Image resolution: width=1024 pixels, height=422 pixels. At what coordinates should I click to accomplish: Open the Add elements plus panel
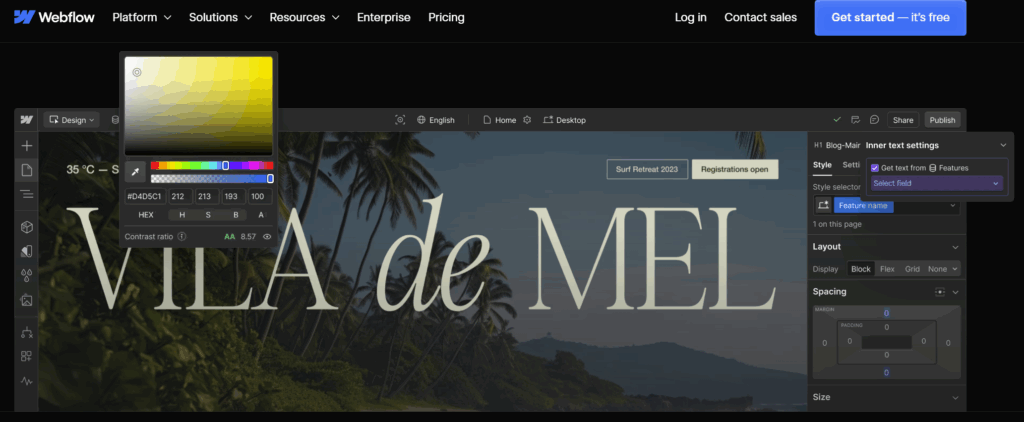(x=27, y=146)
